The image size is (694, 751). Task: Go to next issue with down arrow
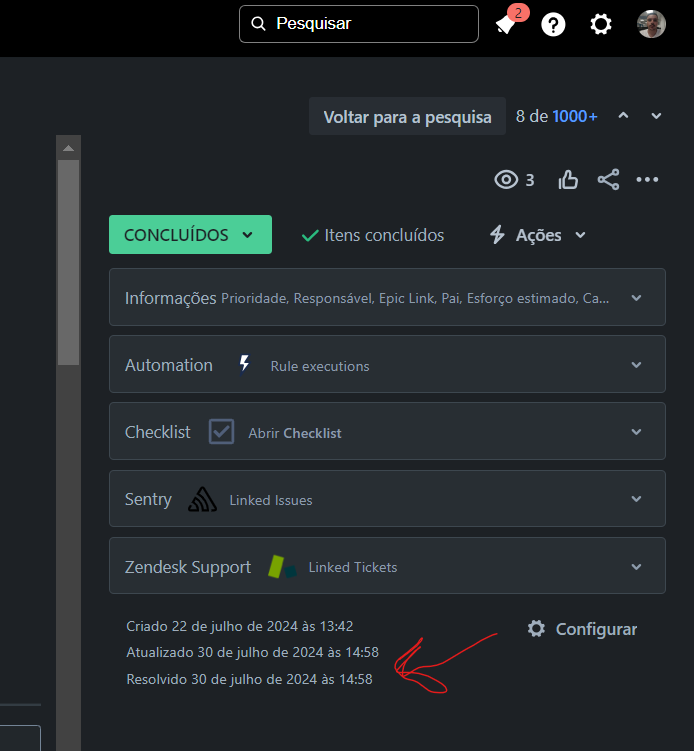click(656, 116)
